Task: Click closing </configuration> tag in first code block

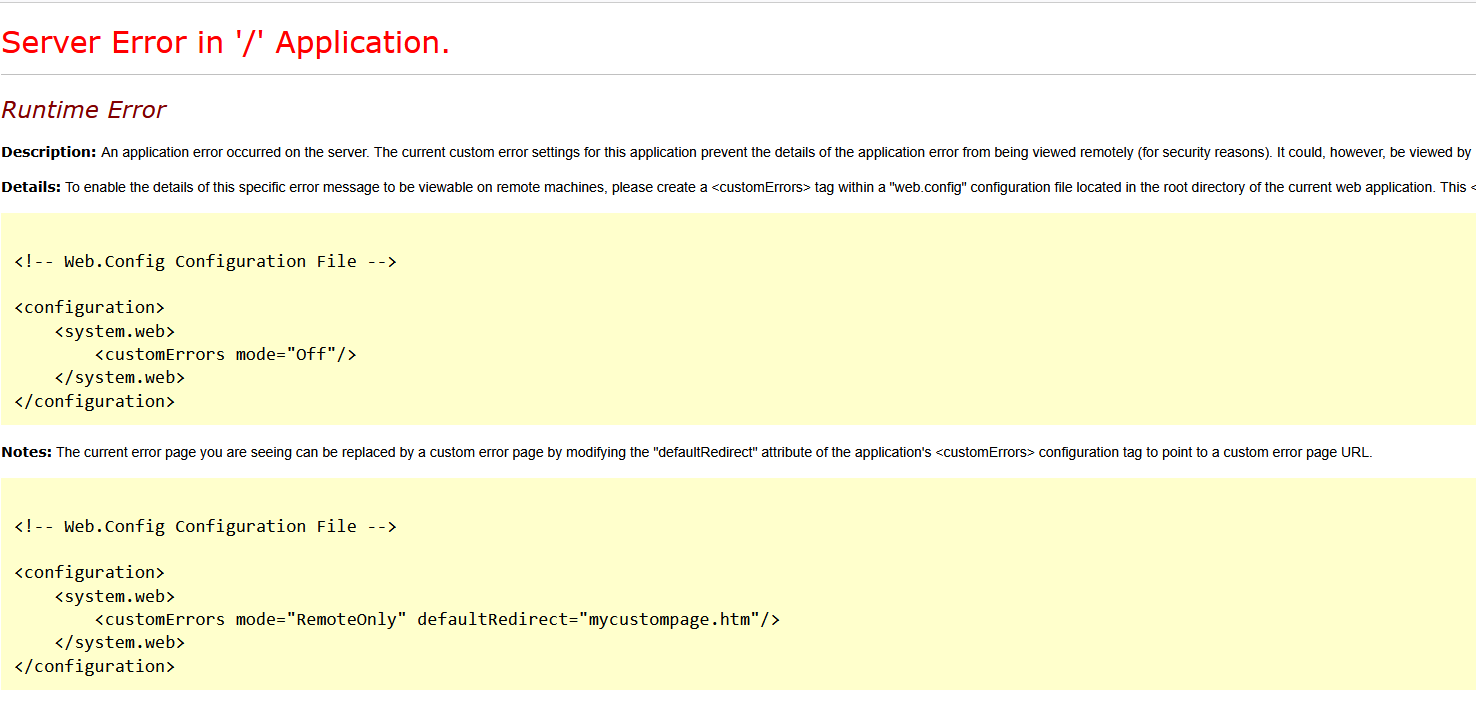Action: [x=95, y=401]
